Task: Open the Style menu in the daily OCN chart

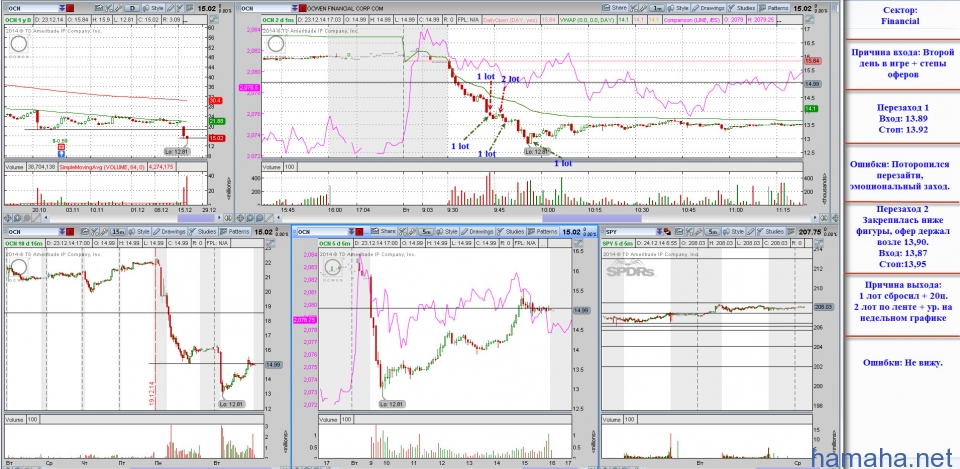Action: coord(153,8)
